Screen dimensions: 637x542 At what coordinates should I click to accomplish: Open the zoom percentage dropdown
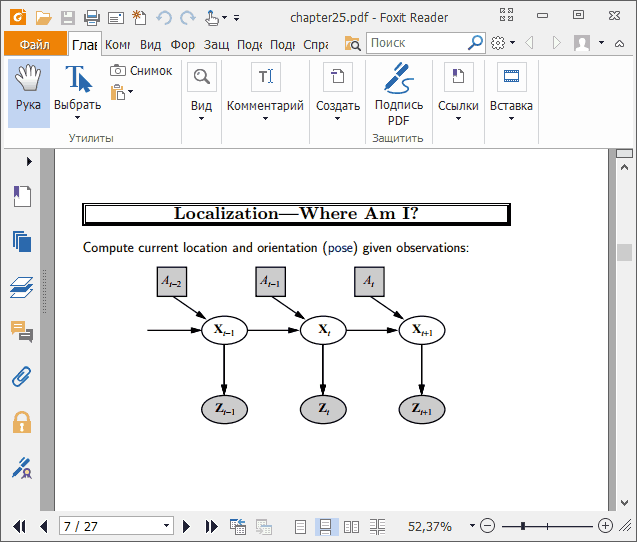[472, 526]
